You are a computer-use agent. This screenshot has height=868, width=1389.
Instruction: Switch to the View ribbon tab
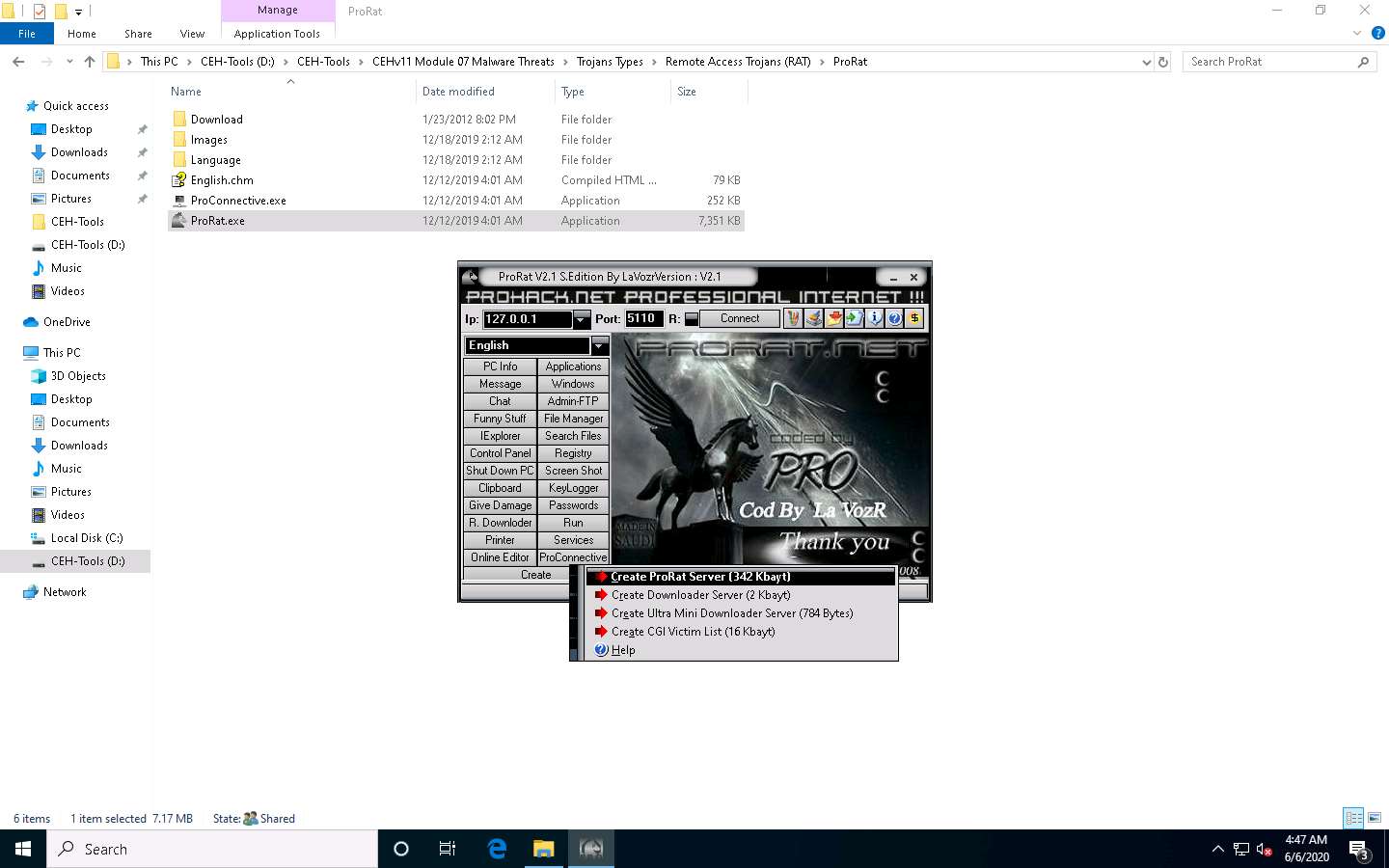(192, 34)
